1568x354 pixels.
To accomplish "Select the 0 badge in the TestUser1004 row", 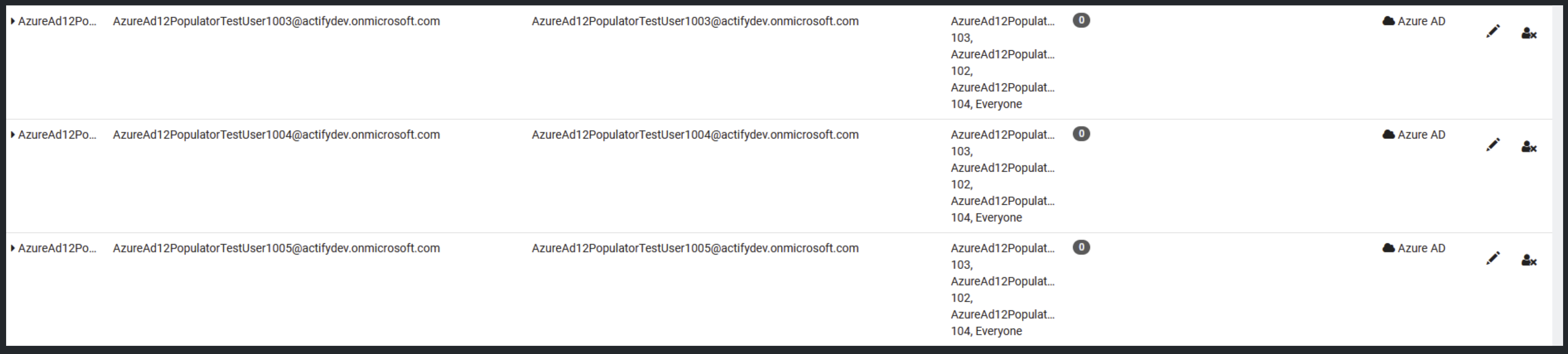I will tap(1081, 134).
